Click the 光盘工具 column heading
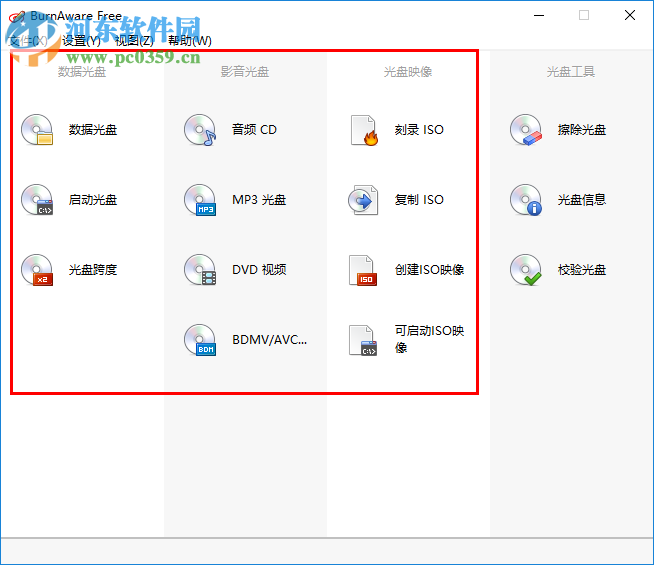The height and width of the screenshot is (565, 654). pyautogui.click(x=571, y=72)
